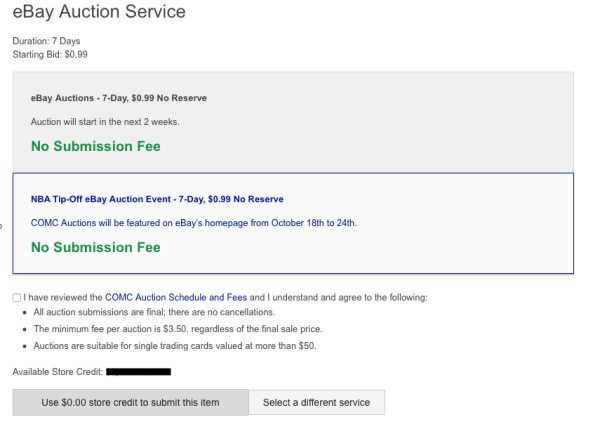Click the eBay Auction Service page heading
Screen dimensions: 600x422
[98, 13]
